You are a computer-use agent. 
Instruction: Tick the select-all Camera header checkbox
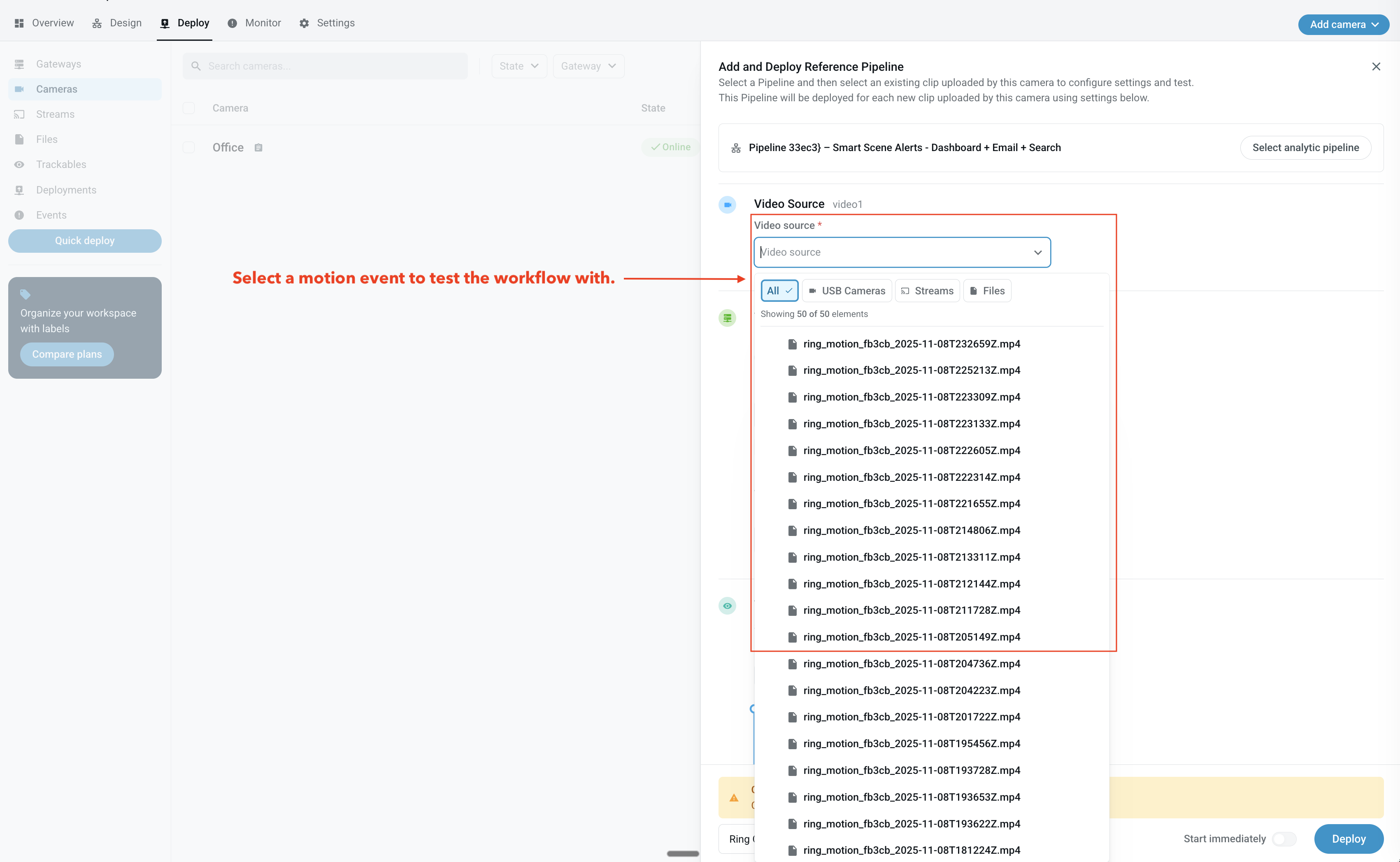[188, 108]
